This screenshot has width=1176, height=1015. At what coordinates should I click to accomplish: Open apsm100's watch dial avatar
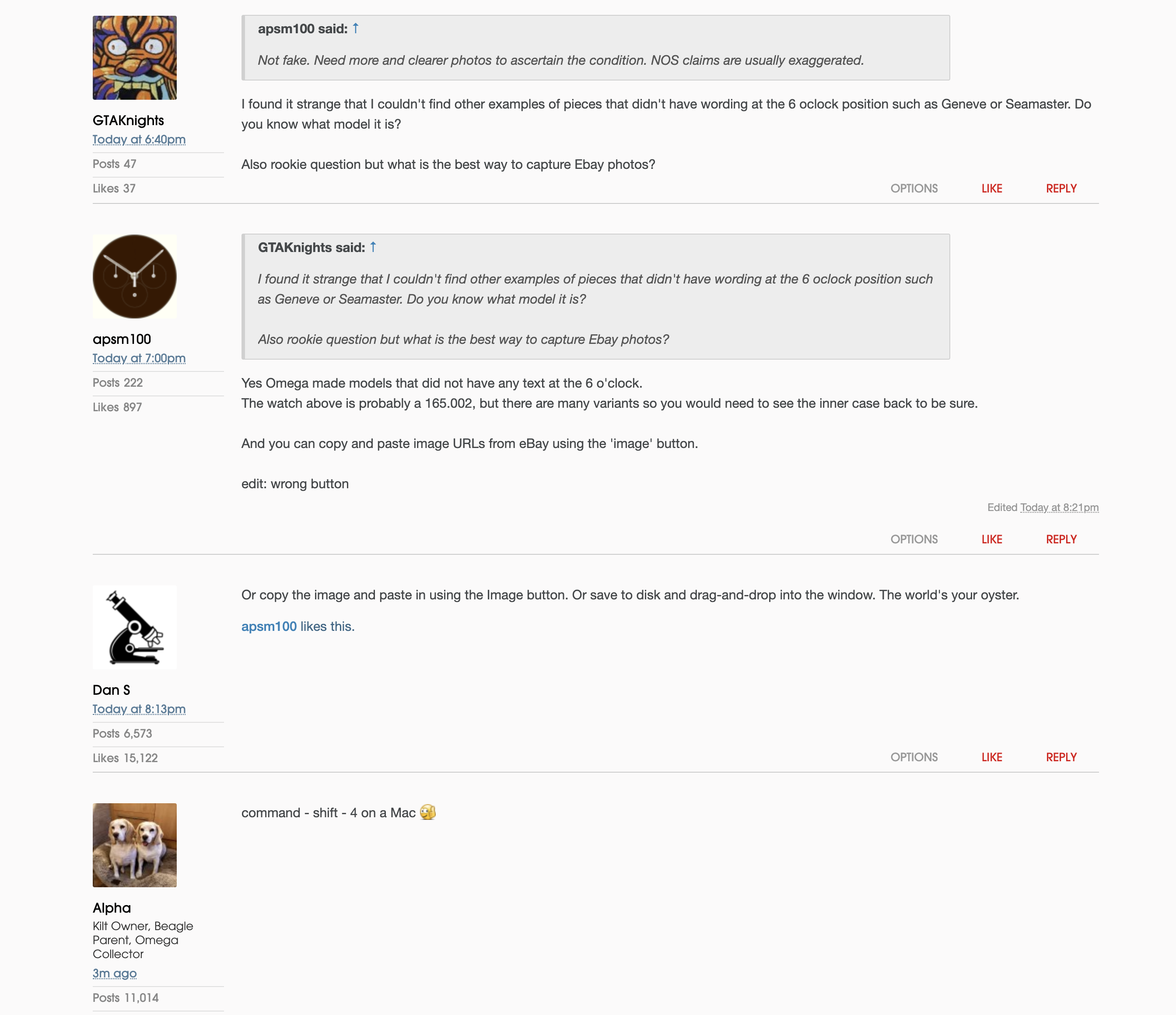click(x=134, y=276)
